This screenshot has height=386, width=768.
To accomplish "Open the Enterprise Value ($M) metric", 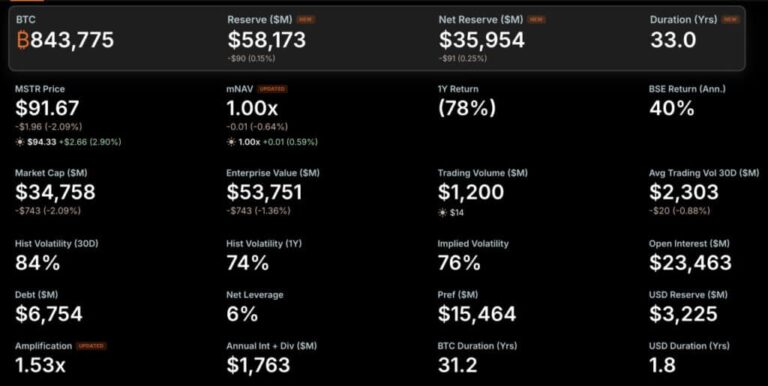I will 273,192.
